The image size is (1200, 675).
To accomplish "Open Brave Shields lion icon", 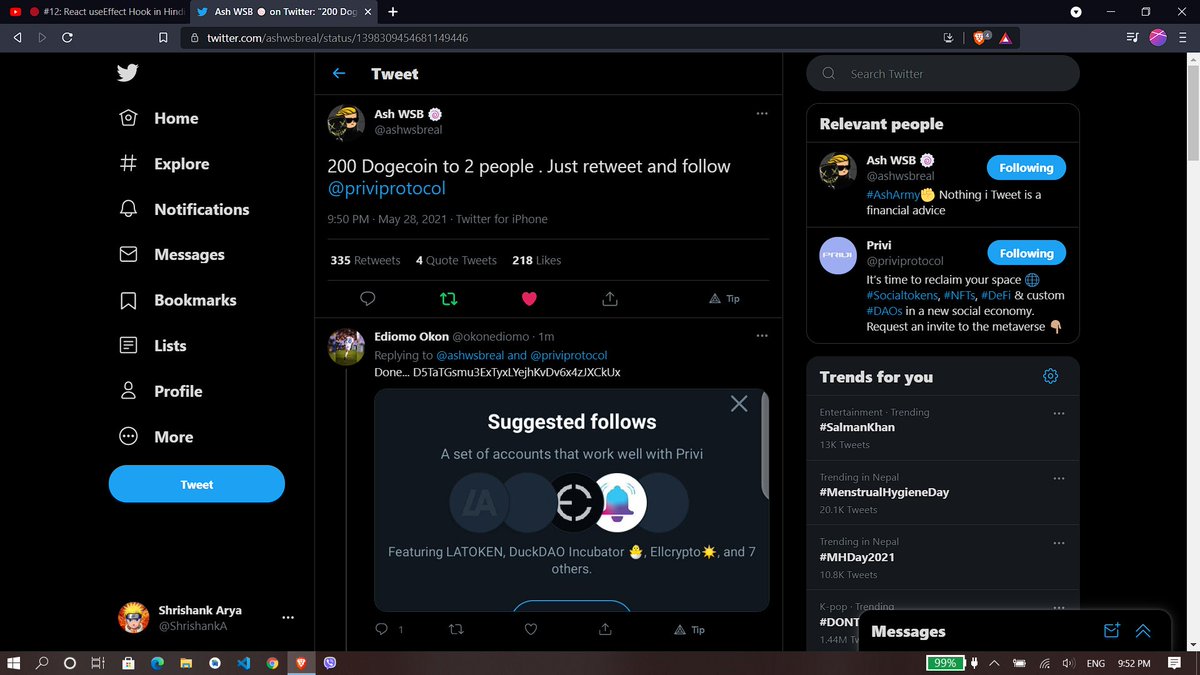I will [x=980, y=37].
